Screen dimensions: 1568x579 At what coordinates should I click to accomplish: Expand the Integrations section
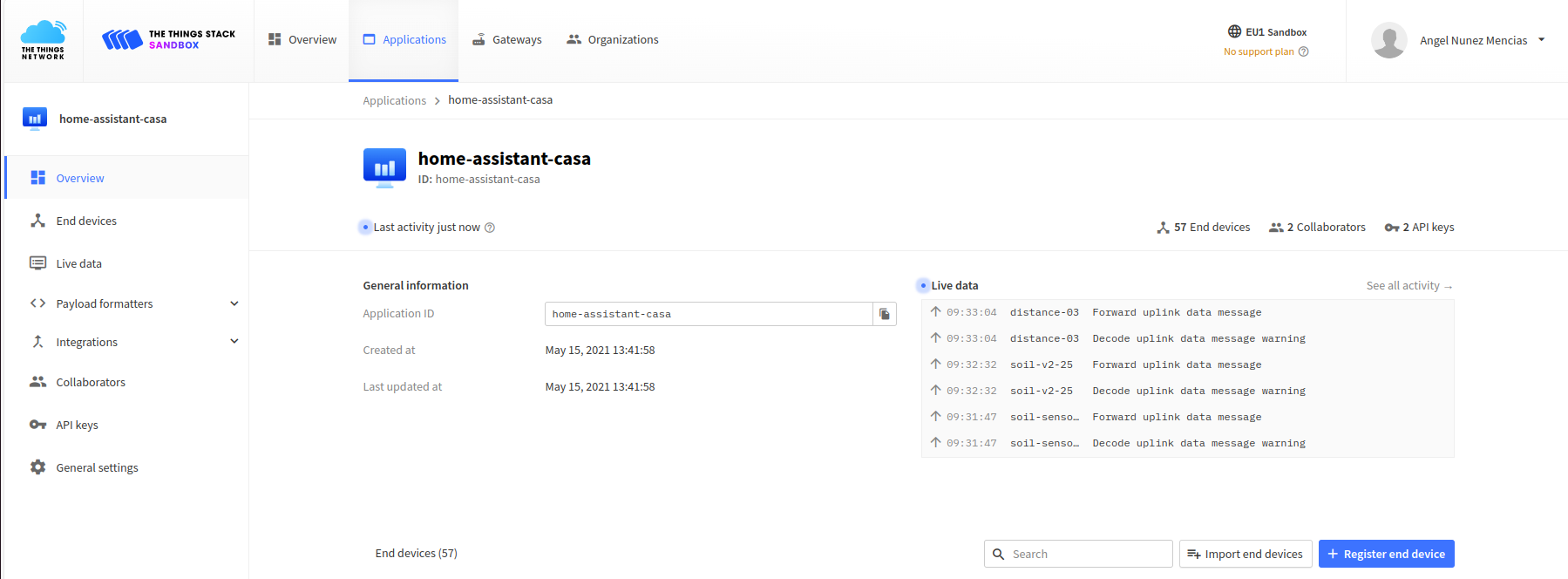[x=234, y=342]
